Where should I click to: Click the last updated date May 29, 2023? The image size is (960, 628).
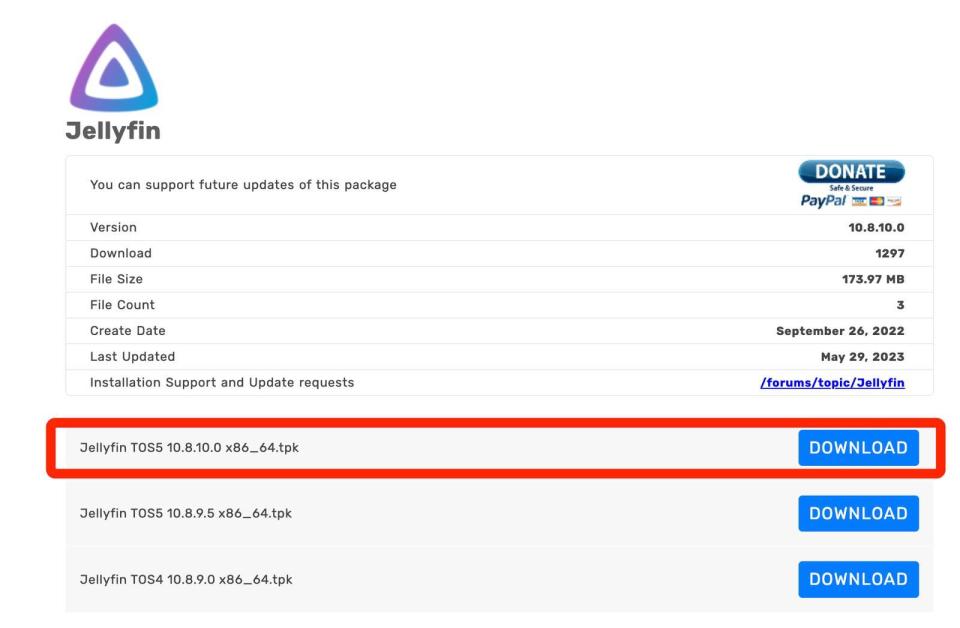[863, 357]
